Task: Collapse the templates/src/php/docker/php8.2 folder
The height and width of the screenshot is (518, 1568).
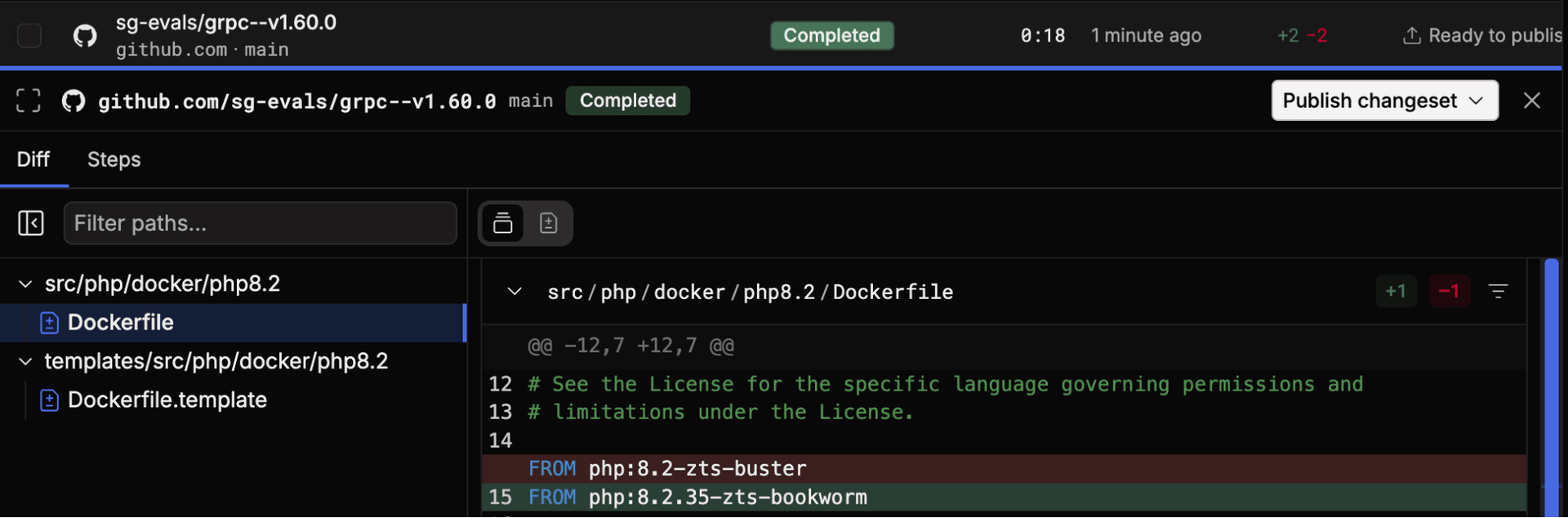Action: pyautogui.click(x=25, y=361)
